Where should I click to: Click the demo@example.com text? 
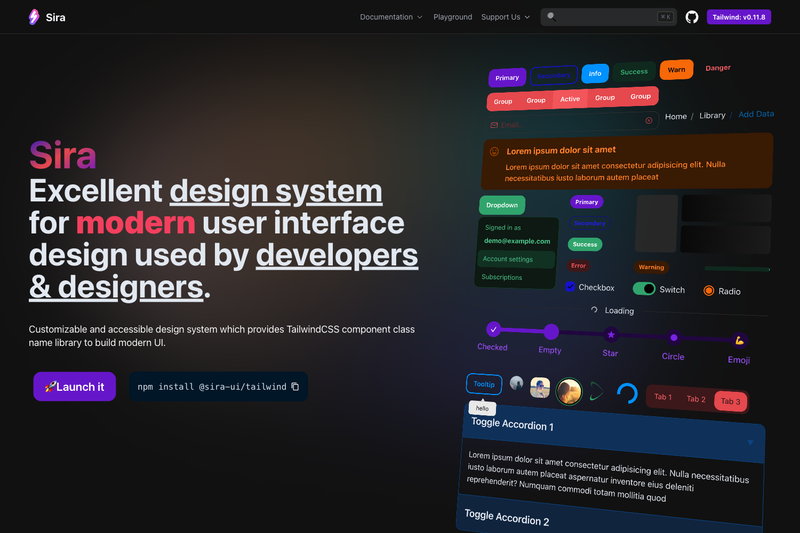[517, 241]
